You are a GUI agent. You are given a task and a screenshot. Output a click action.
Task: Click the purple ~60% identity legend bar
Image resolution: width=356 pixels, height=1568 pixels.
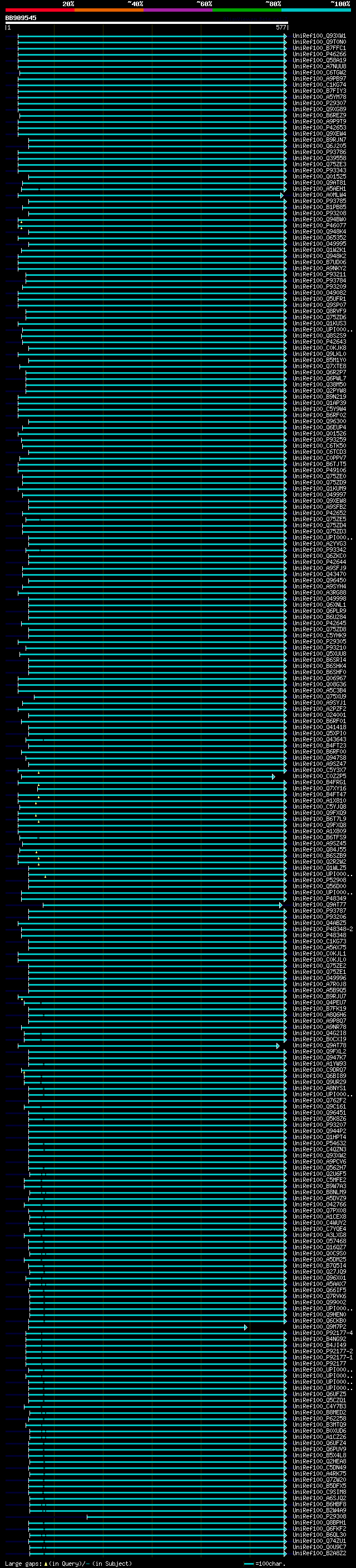pos(177,10)
